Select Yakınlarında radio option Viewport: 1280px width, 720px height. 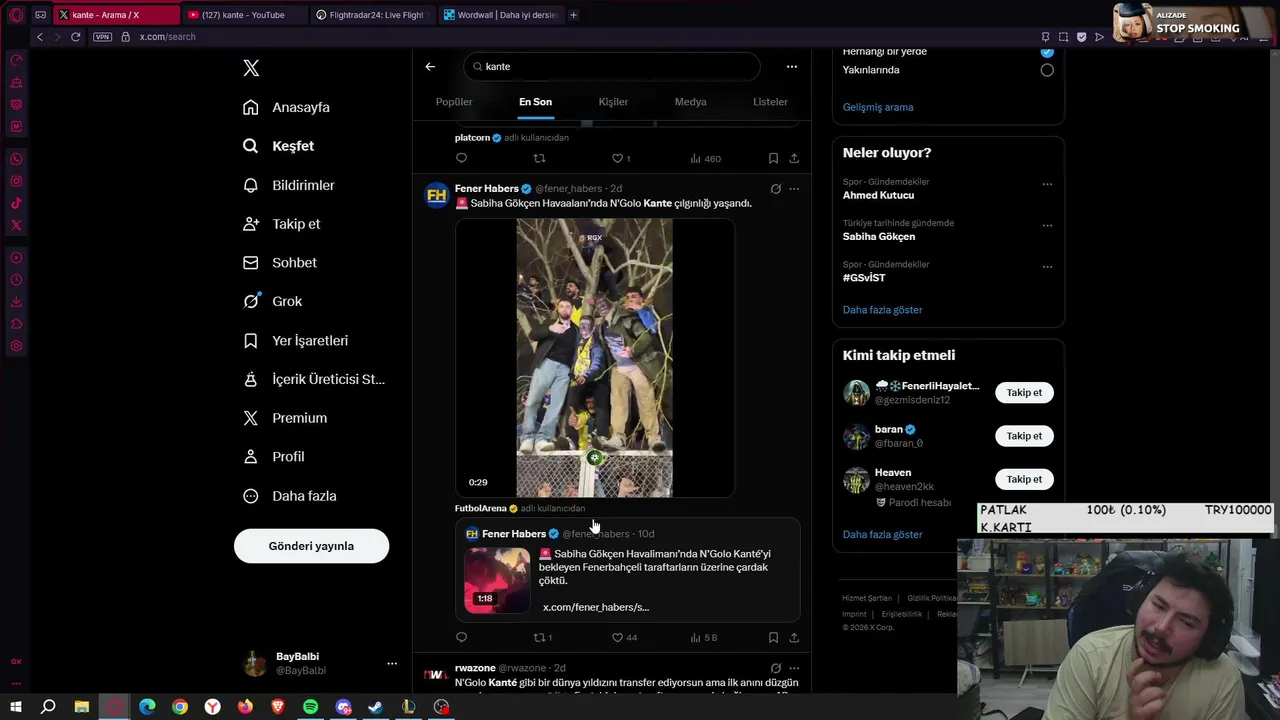click(x=1047, y=70)
